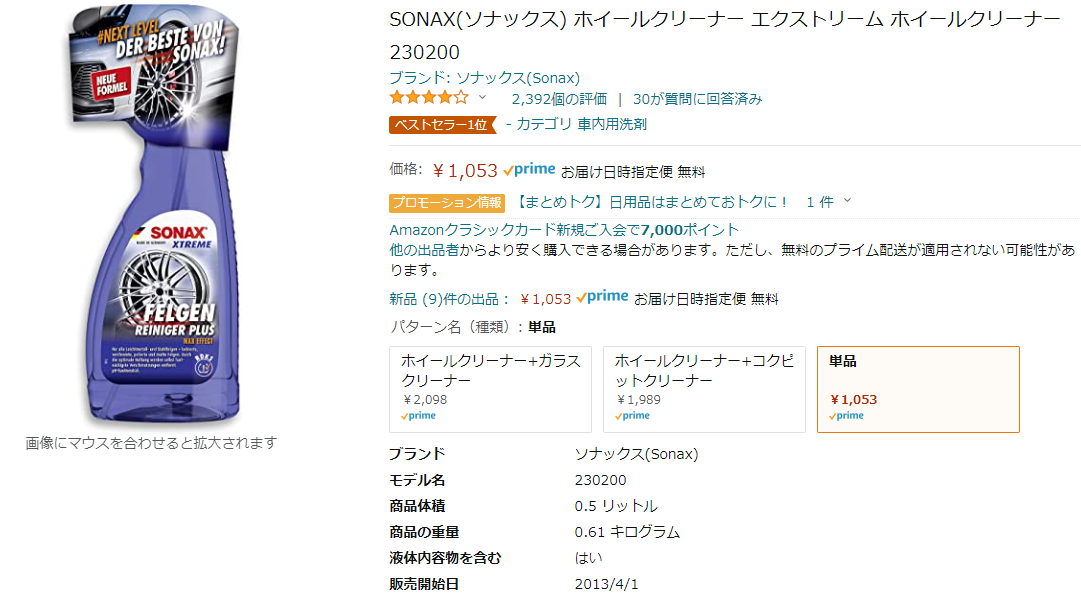The height and width of the screenshot is (596, 1081).
Task: Click the プロモーション情報 orange label
Action: coord(447,203)
